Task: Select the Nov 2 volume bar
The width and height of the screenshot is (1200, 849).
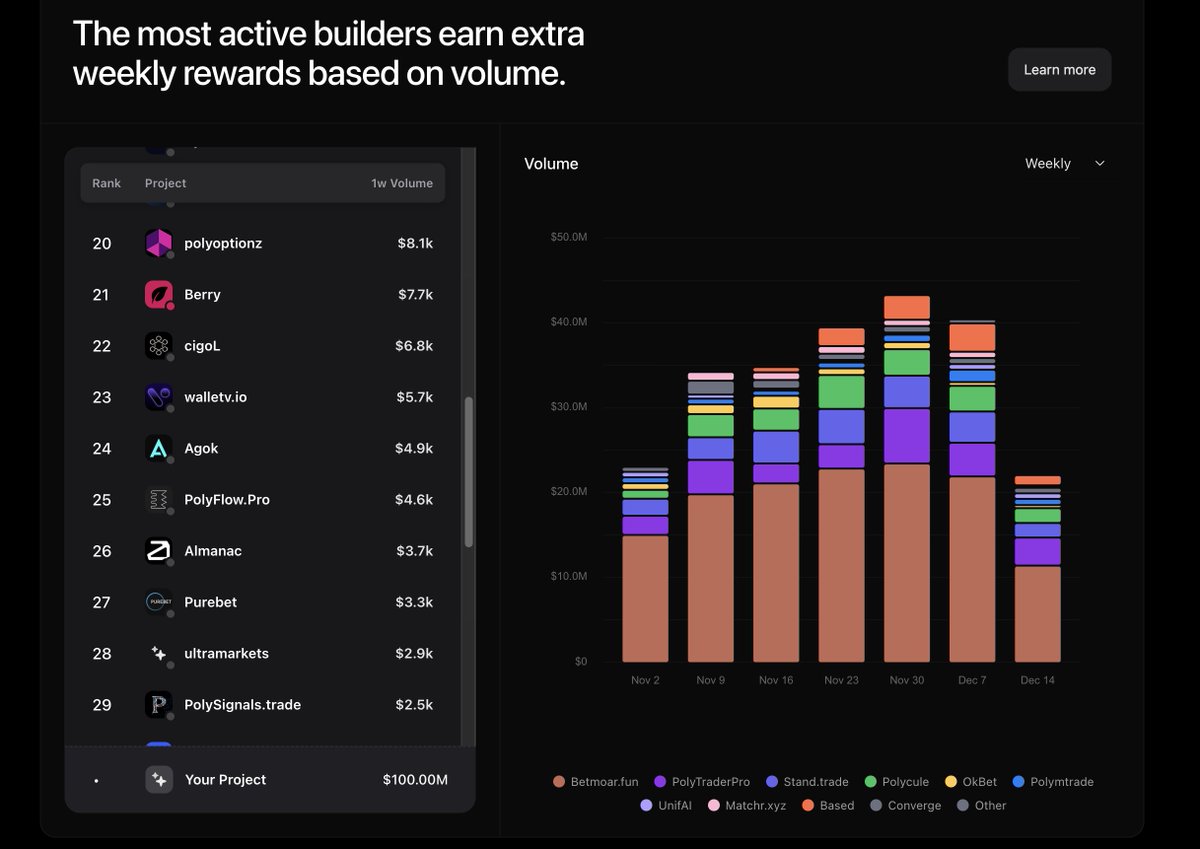Action: pyautogui.click(x=645, y=565)
